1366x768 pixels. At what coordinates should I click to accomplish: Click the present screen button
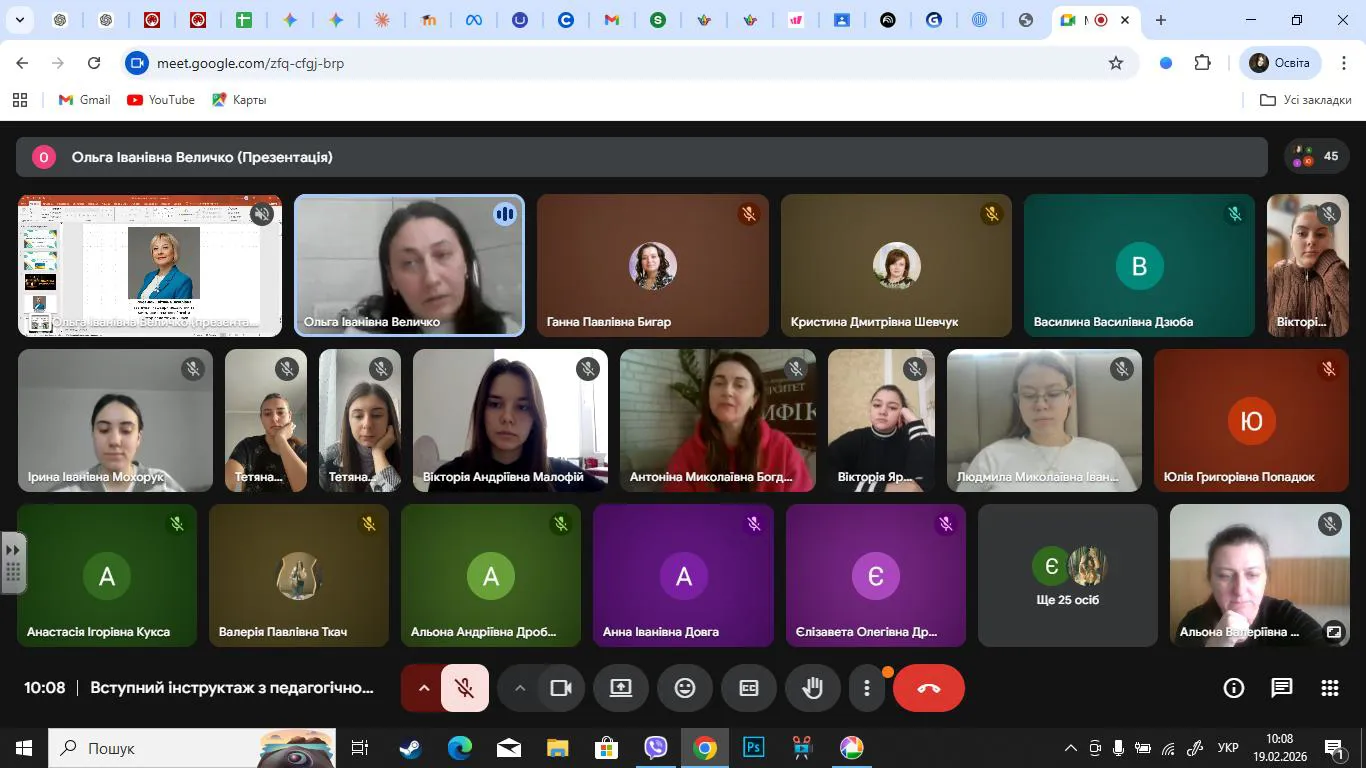[x=620, y=688]
